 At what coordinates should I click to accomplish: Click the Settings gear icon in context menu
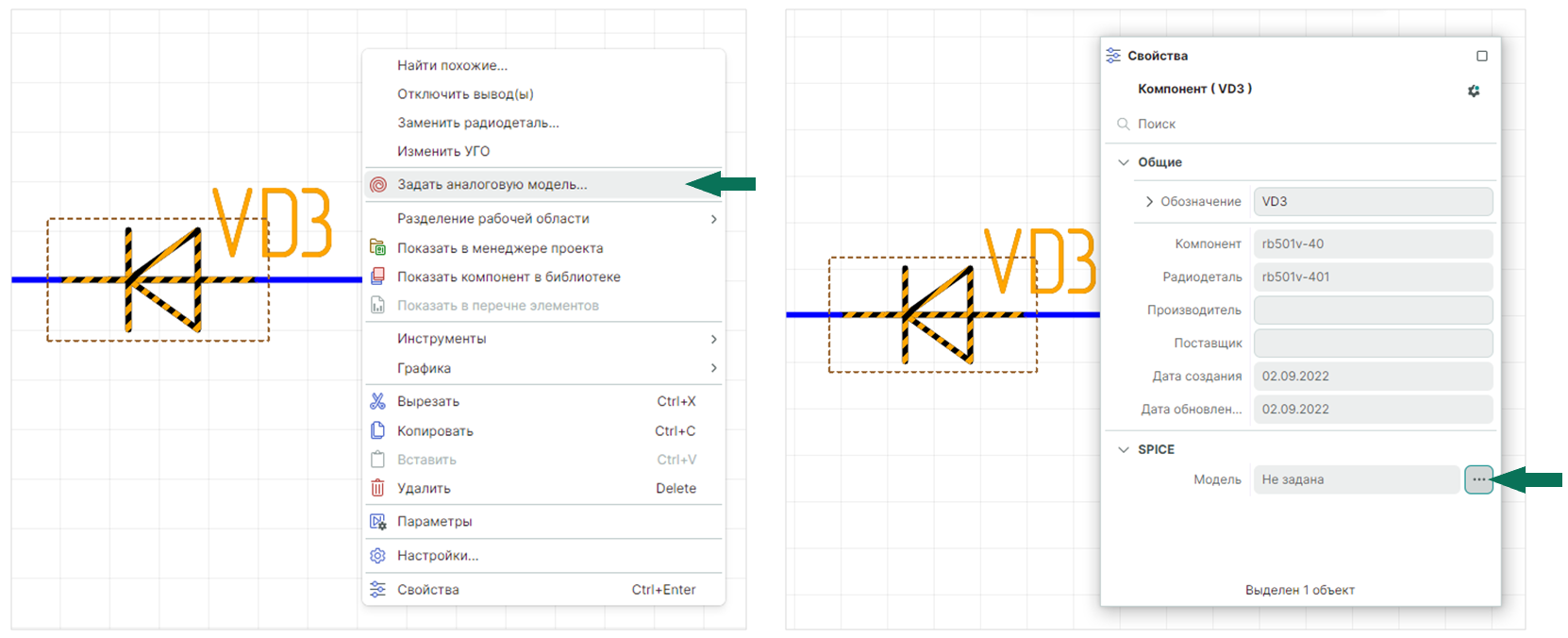tap(378, 556)
